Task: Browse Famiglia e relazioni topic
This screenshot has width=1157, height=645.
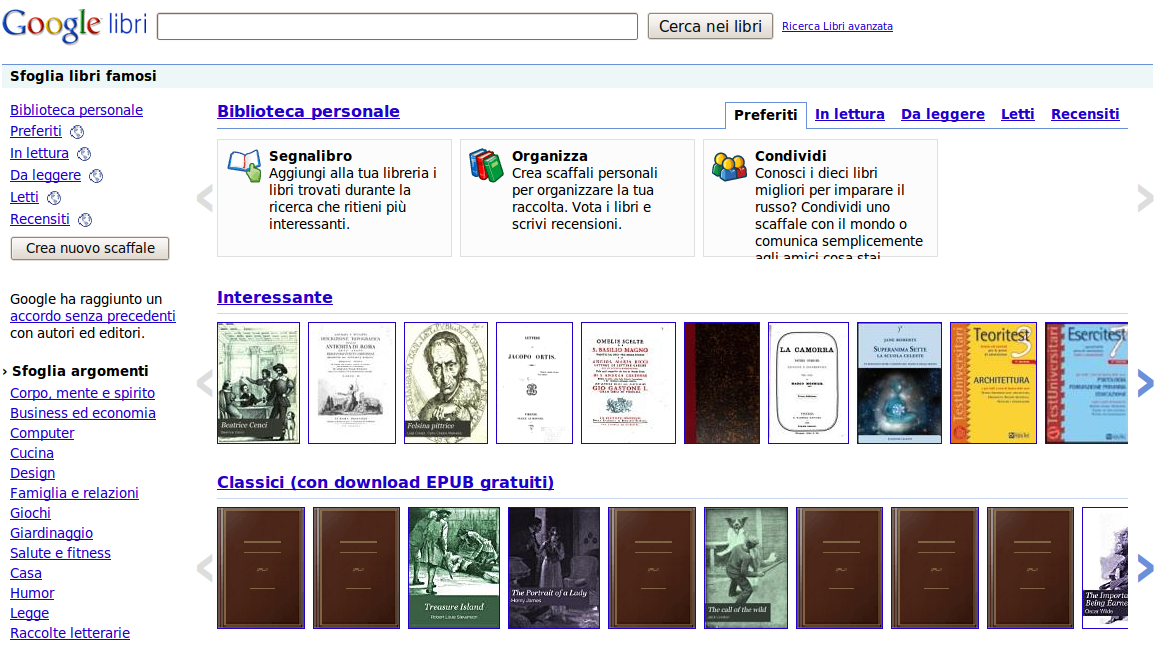Action: click(x=75, y=493)
